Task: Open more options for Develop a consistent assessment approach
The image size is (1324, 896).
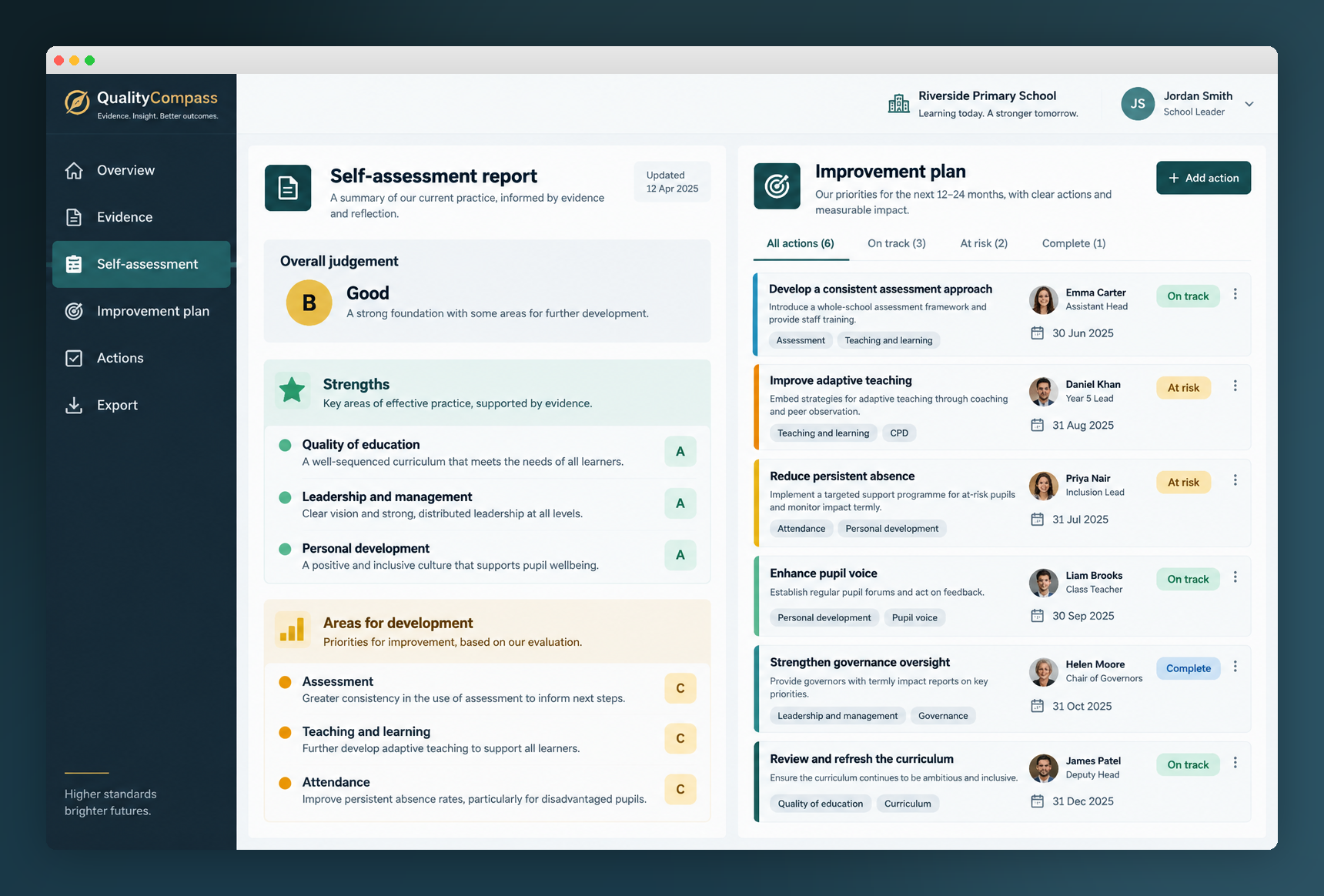Action: pyautogui.click(x=1235, y=294)
